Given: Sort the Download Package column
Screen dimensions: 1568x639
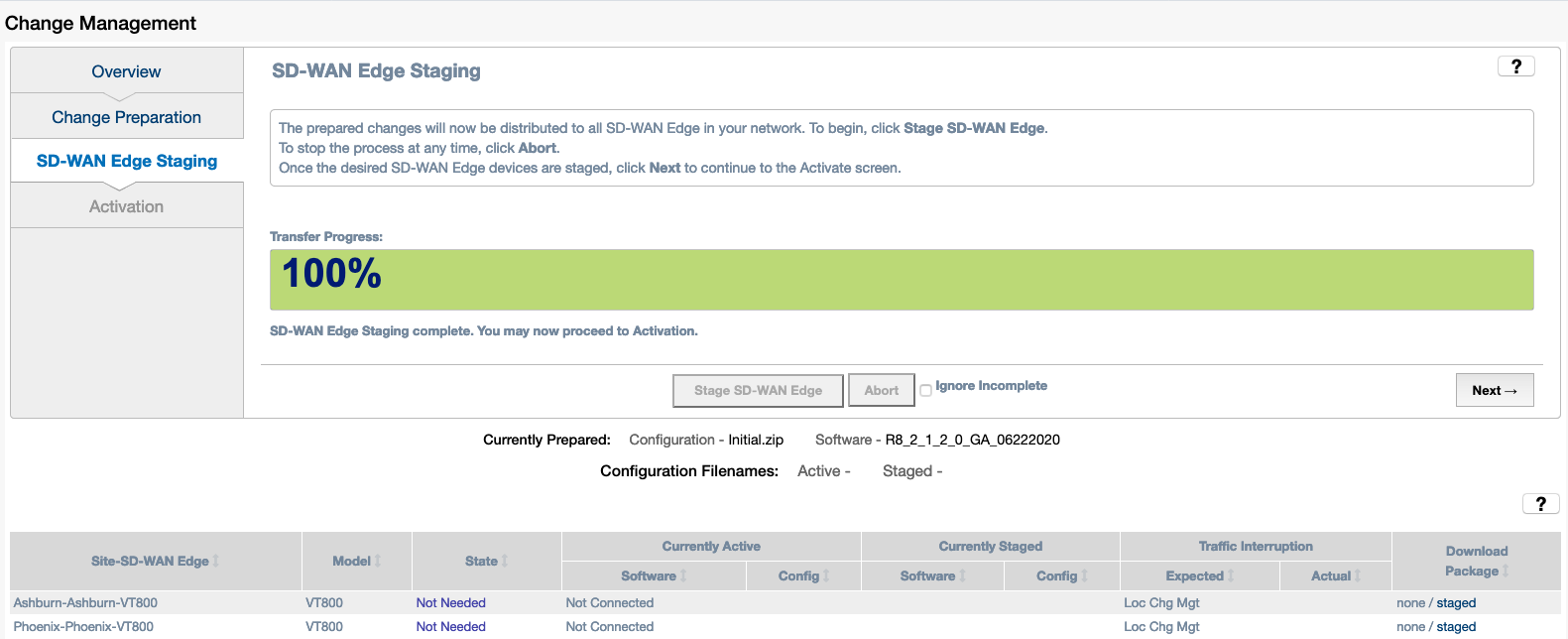Looking at the screenshot, I should point(1506,571).
